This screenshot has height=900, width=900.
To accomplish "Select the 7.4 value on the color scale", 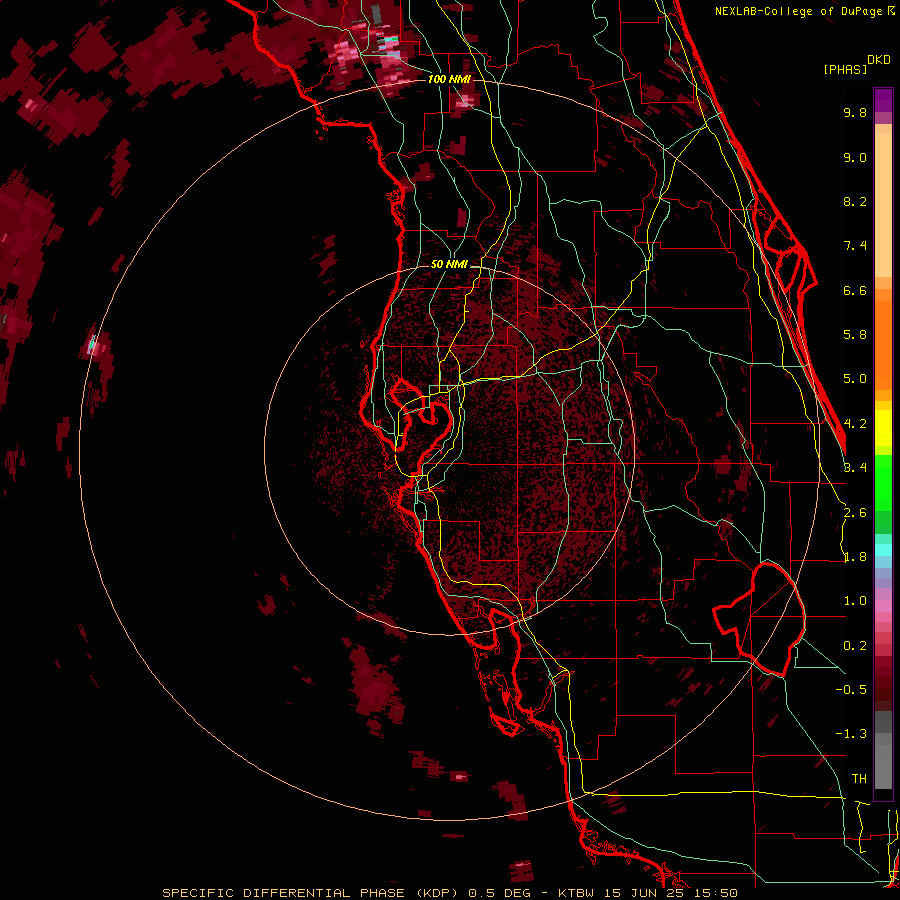I will (855, 246).
